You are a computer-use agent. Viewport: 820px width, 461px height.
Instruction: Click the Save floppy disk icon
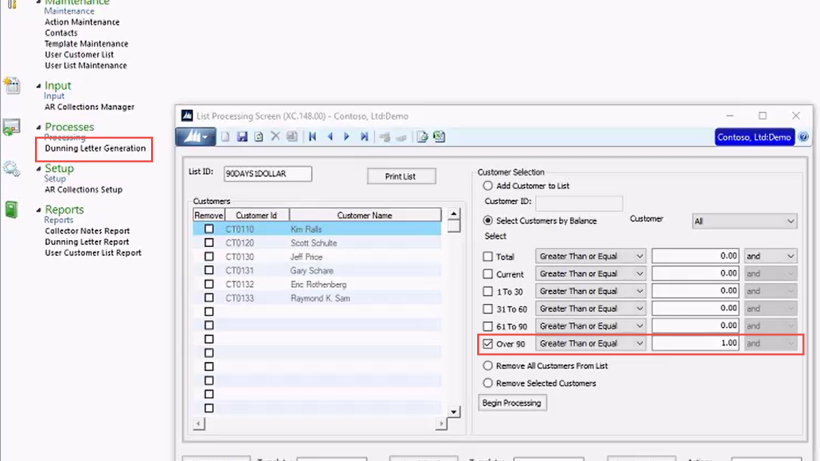[x=242, y=137]
